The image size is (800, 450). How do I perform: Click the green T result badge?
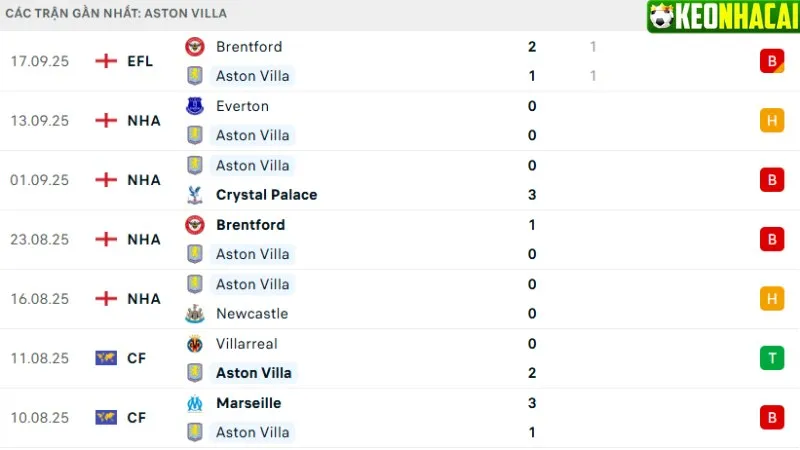tap(772, 358)
